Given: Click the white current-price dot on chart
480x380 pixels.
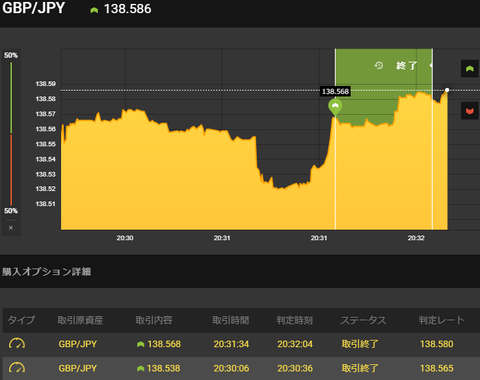Looking at the screenshot, I should (447, 90).
